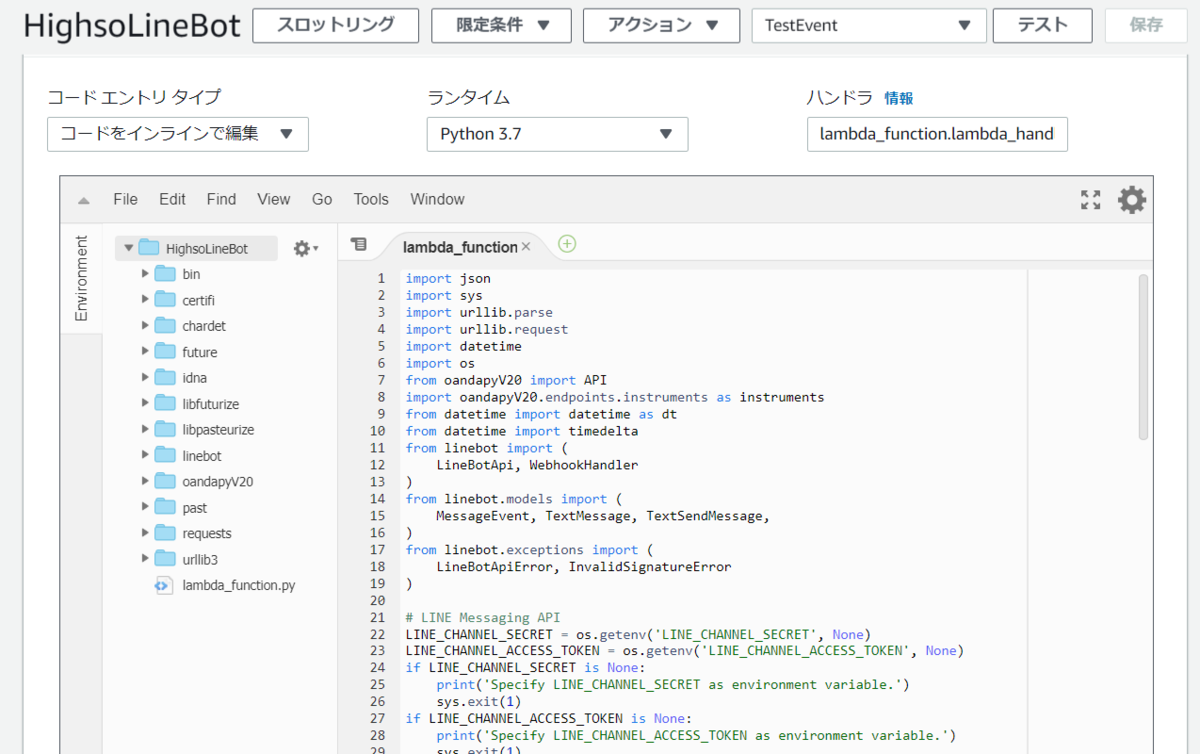Toggle fullscreen editor mode icon
Viewport: 1200px width, 754px height.
[1090, 200]
